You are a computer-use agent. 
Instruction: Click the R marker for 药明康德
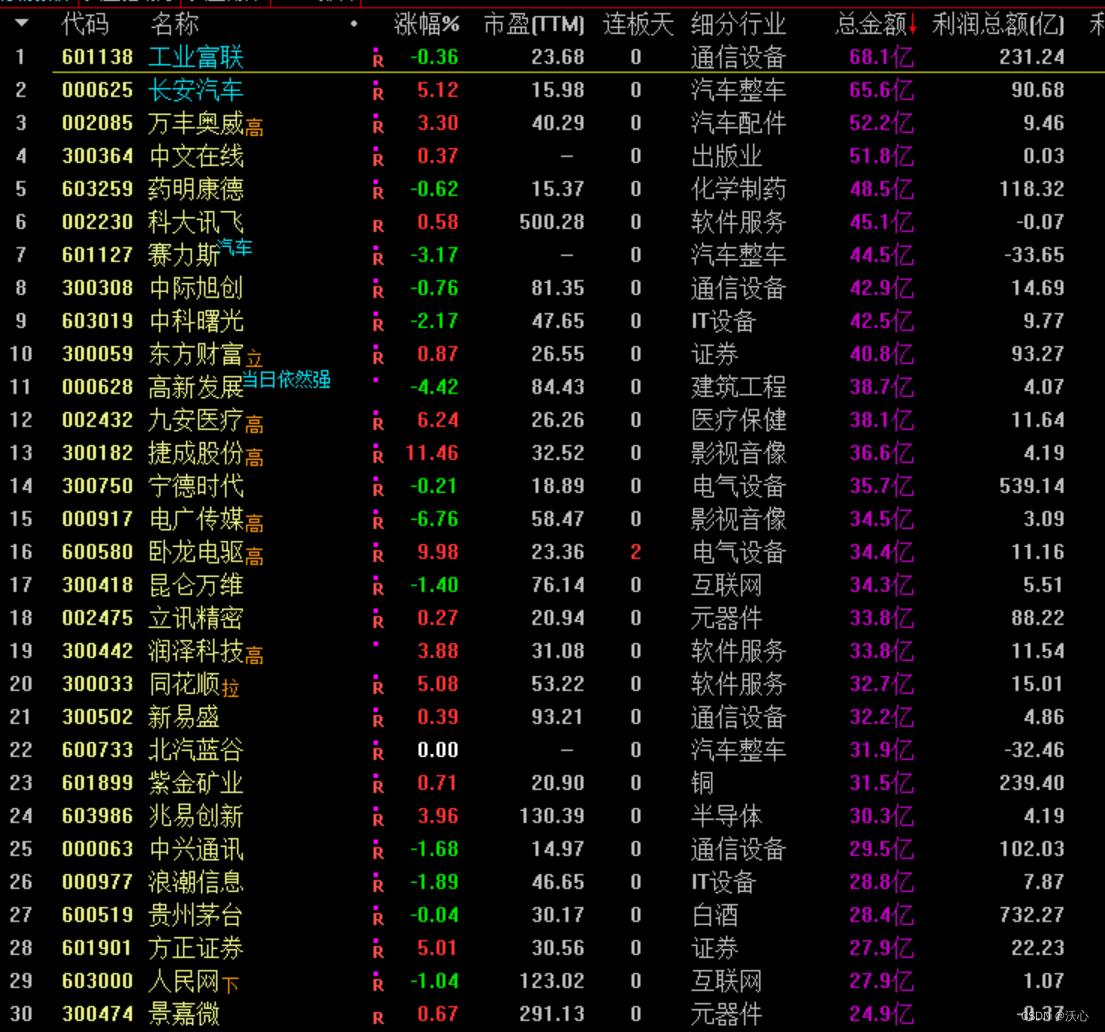pos(378,190)
